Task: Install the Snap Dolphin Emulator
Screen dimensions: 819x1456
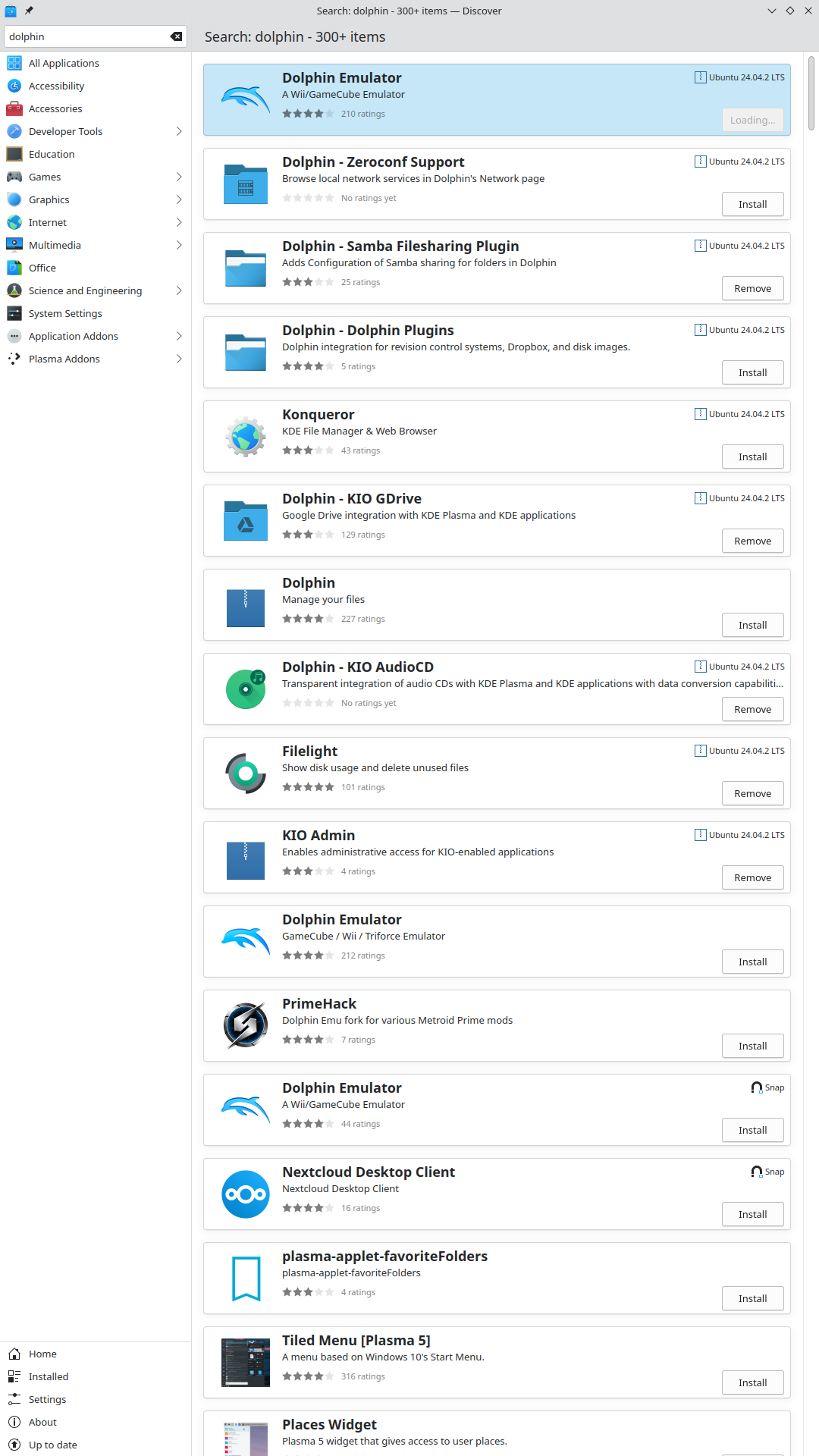Action: click(753, 1130)
